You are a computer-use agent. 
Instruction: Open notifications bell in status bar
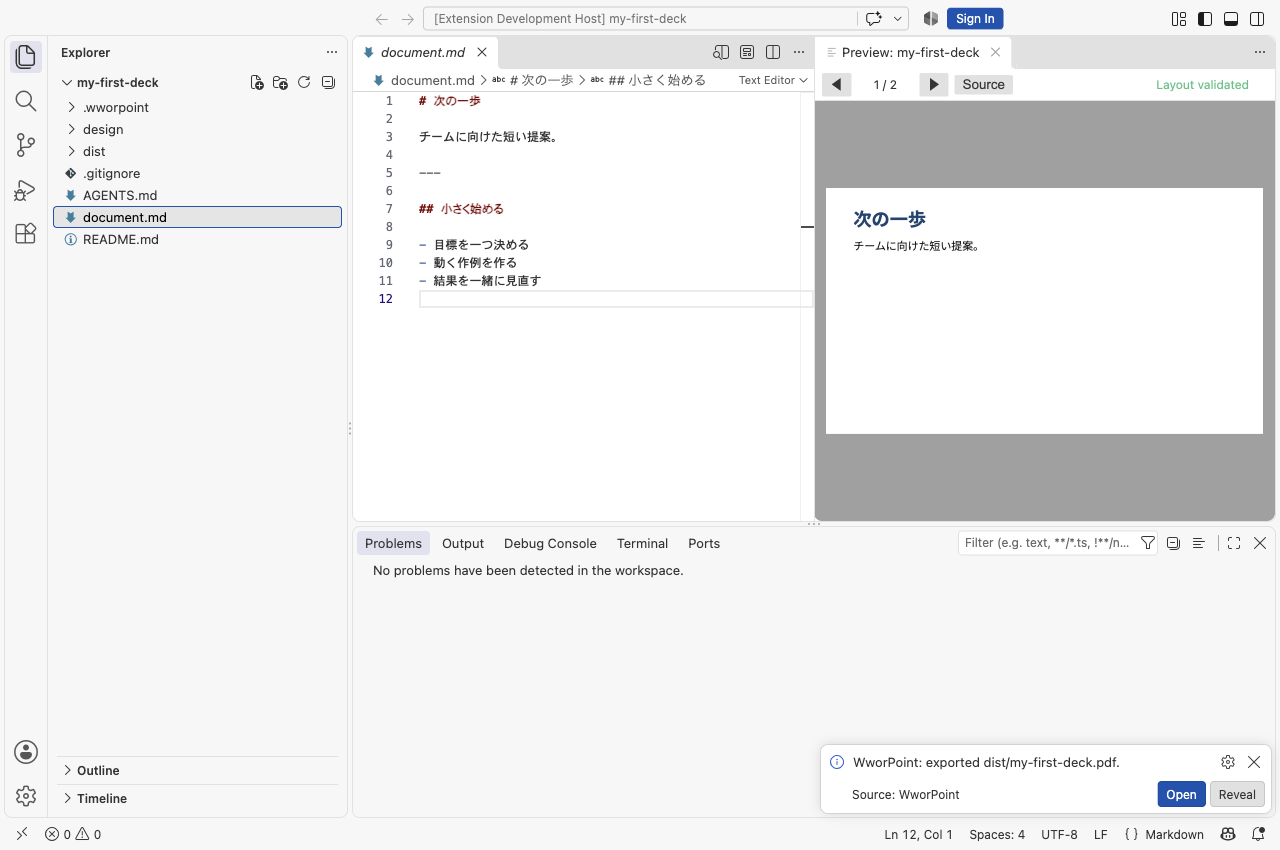pos(1256,834)
